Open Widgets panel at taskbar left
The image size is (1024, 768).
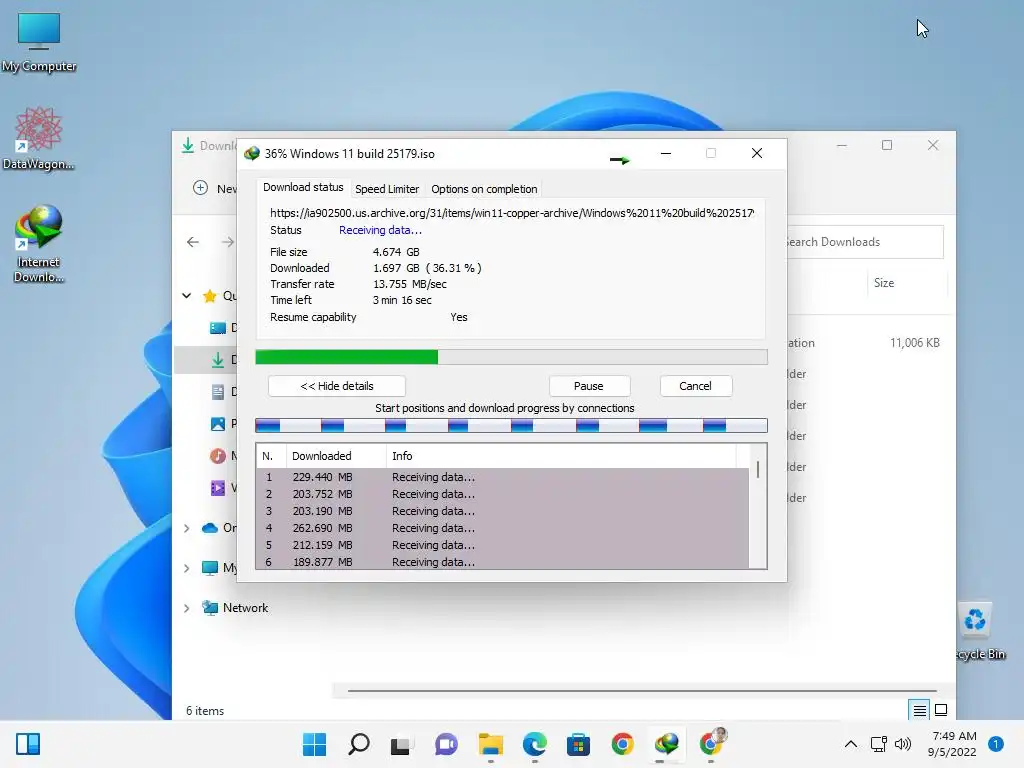pos(28,744)
